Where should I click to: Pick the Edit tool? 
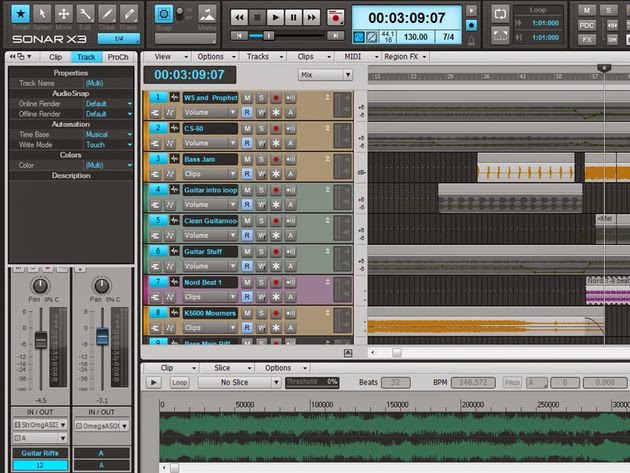85,14
